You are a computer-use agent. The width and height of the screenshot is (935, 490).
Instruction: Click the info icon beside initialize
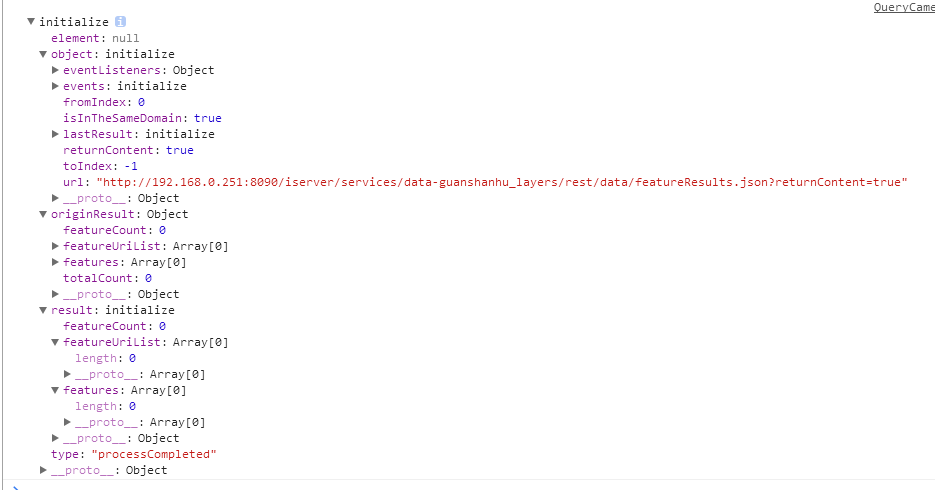(x=120, y=21)
